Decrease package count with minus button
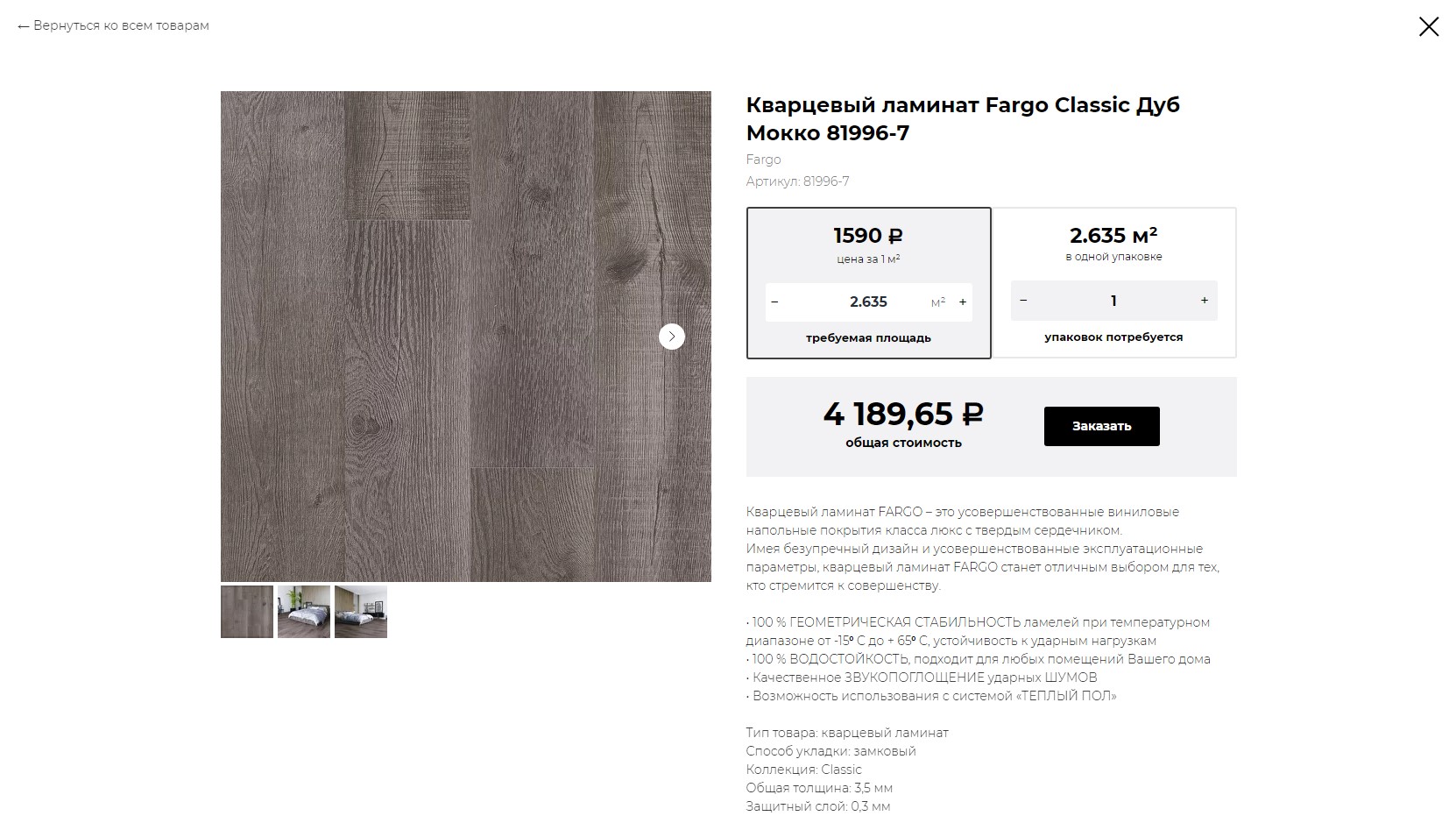 (1023, 301)
